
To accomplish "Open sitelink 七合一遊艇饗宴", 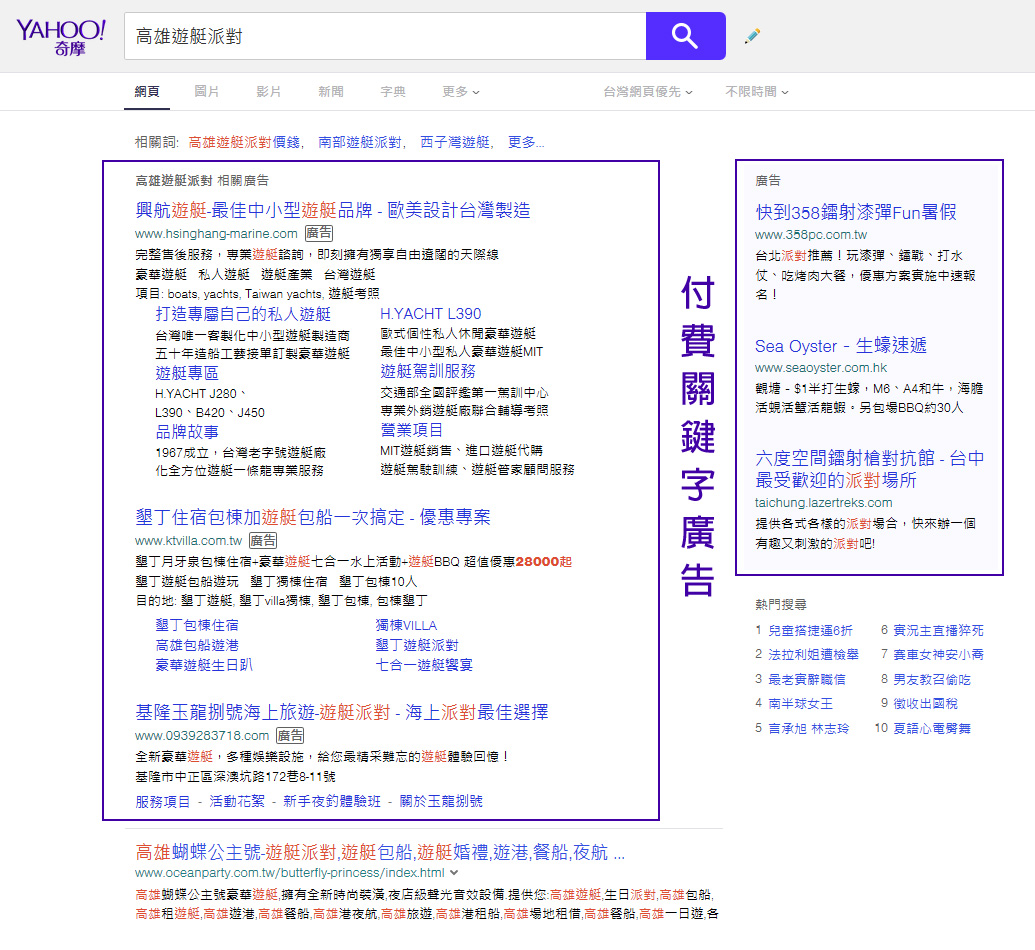I will coord(424,665).
